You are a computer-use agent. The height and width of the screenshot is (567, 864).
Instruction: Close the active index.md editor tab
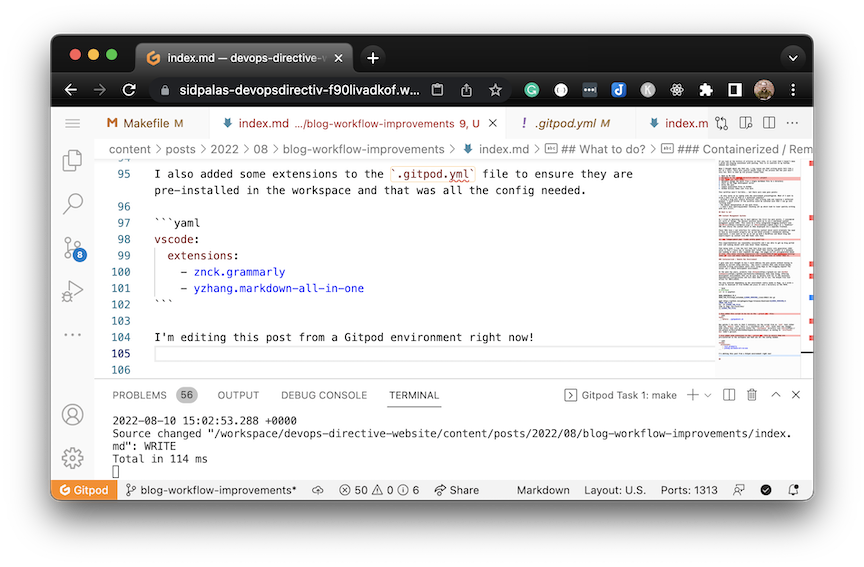click(493, 123)
